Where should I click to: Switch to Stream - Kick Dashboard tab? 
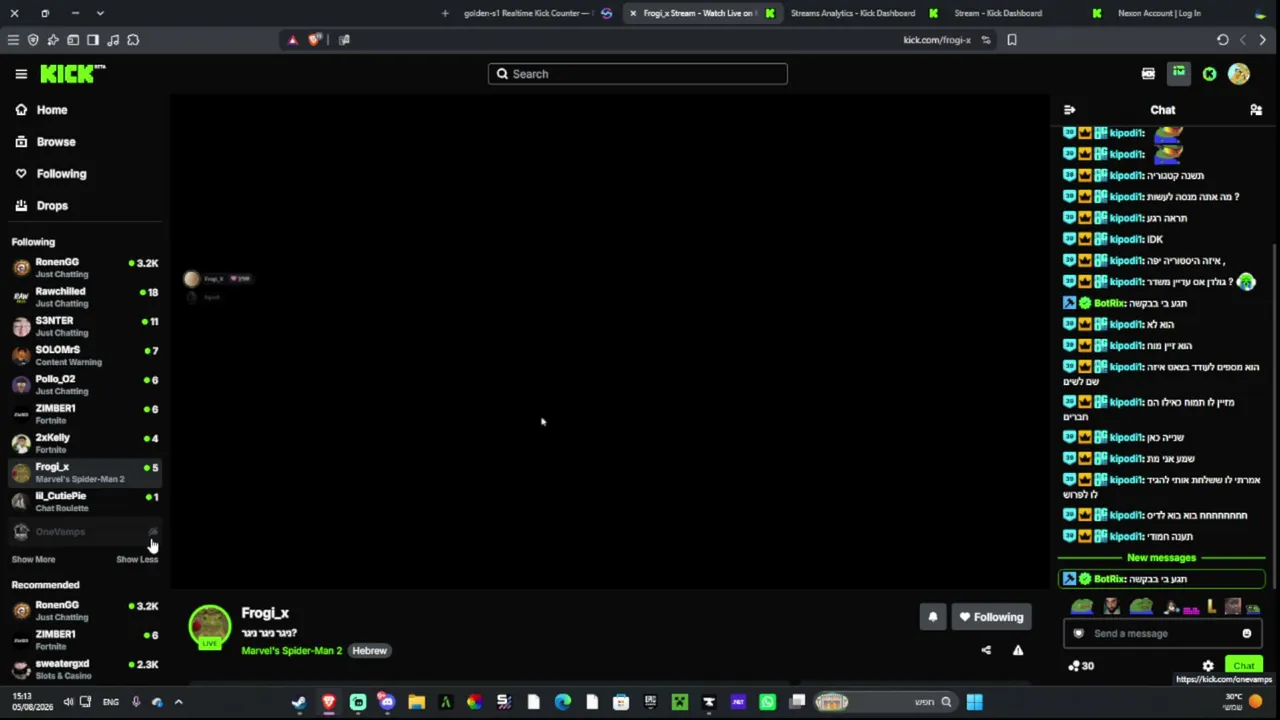tap(997, 13)
